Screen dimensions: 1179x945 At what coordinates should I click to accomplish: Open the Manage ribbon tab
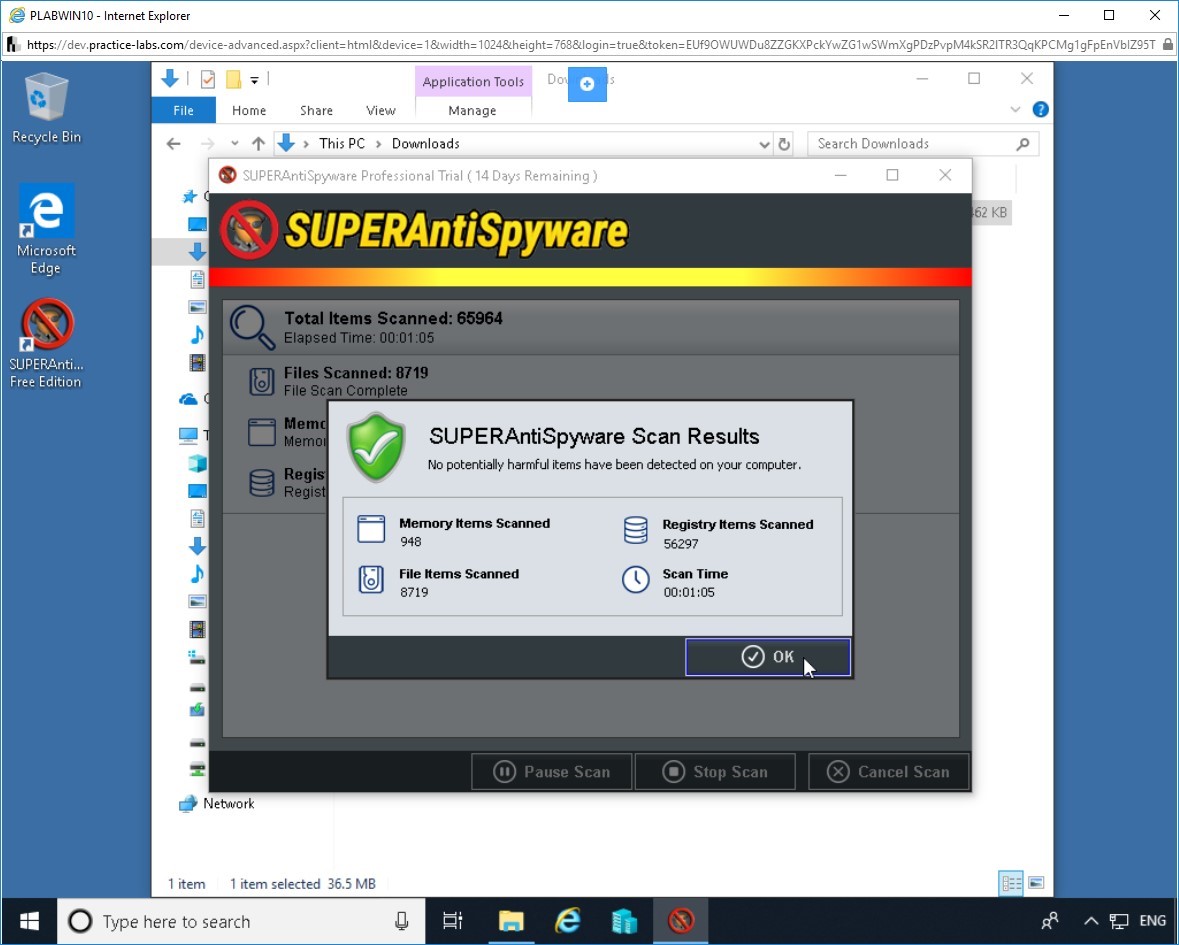[x=472, y=111]
